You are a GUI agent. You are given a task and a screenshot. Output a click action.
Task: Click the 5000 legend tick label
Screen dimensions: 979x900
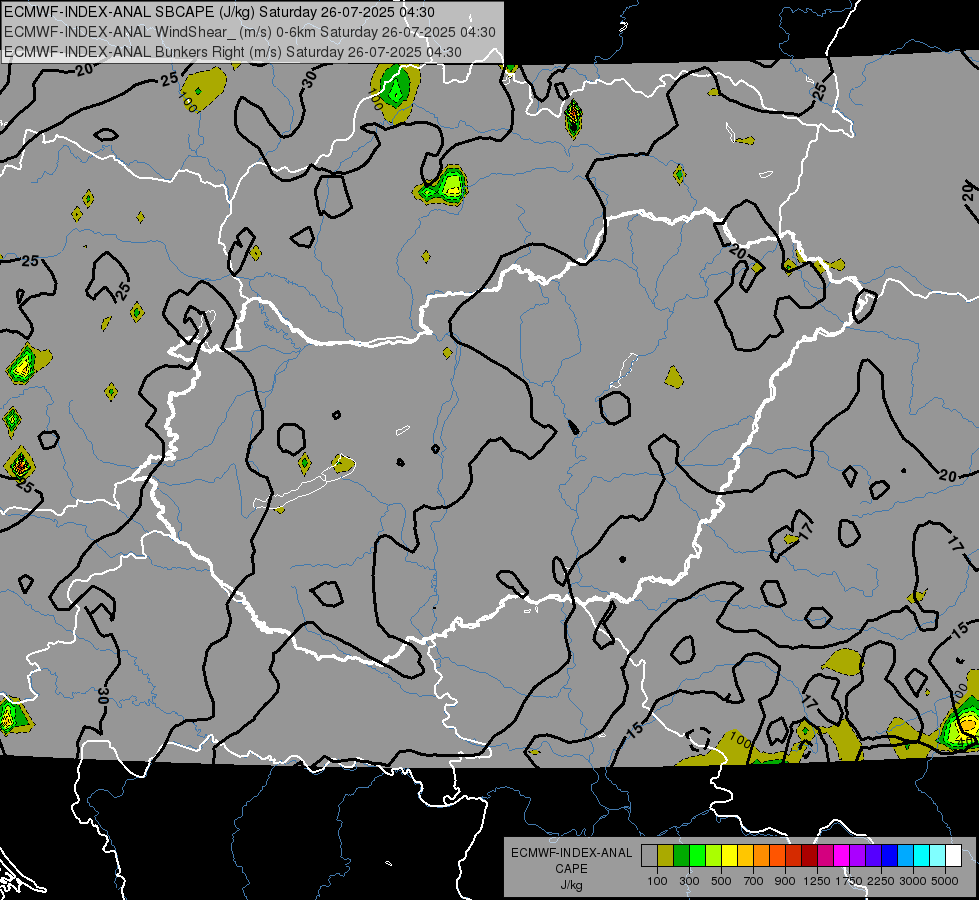[x=945, y=881]
